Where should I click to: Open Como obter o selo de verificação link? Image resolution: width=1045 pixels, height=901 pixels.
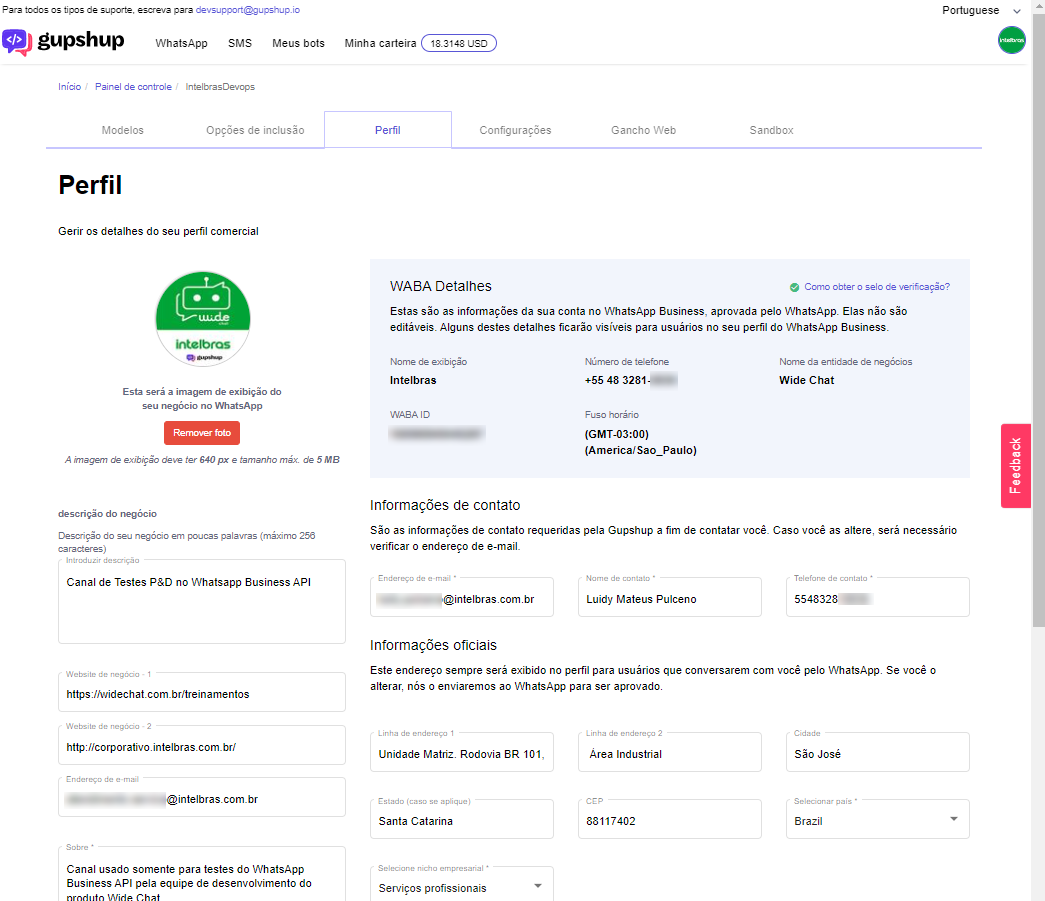point(876,287)
